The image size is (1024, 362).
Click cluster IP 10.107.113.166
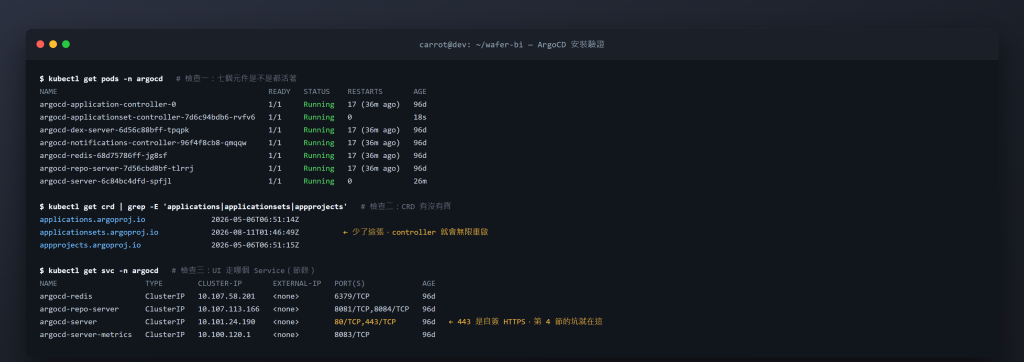229,309
